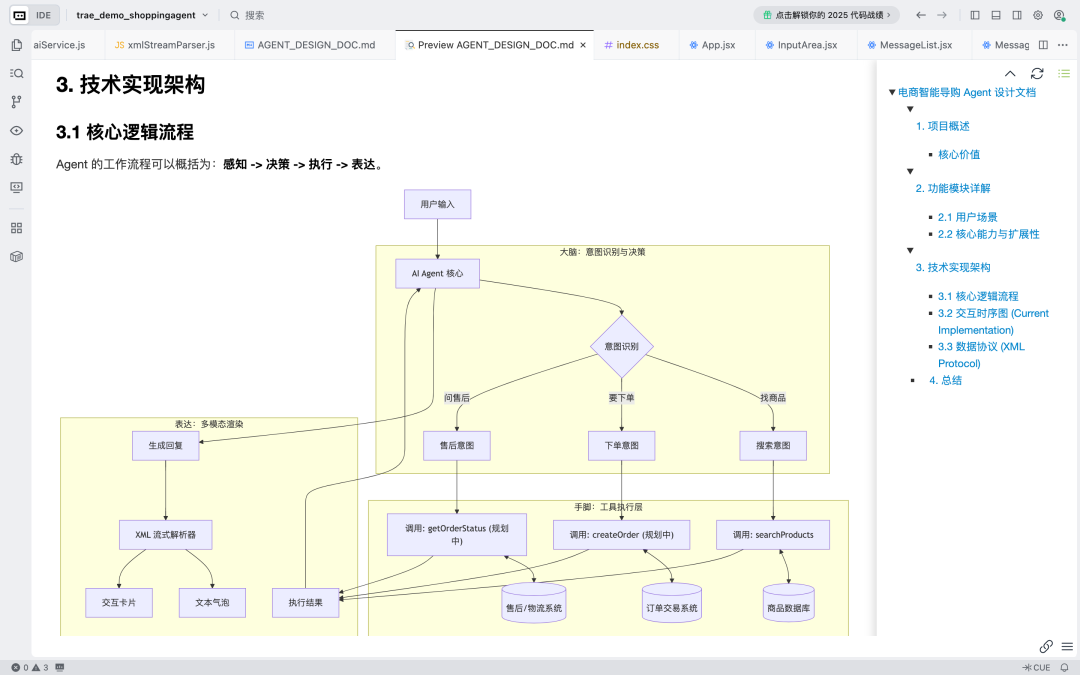The image size is (1080, 675).
Task: Toggle the secondary sidebar visibility
Action: [x=1017, y=16]
